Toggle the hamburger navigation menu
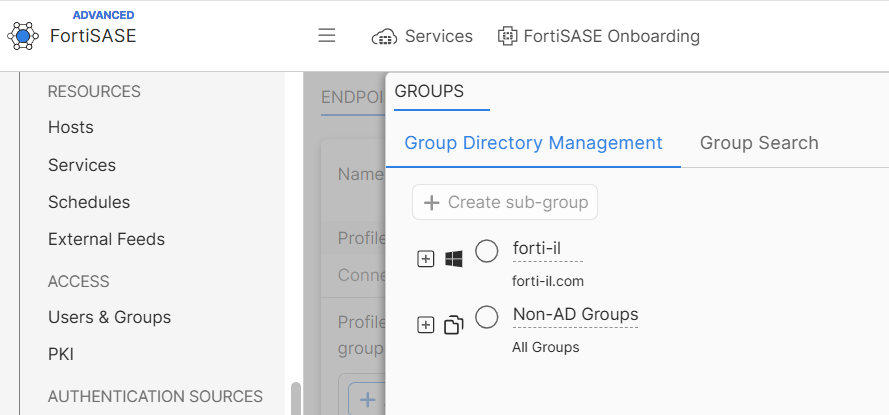 click(326, 36)
